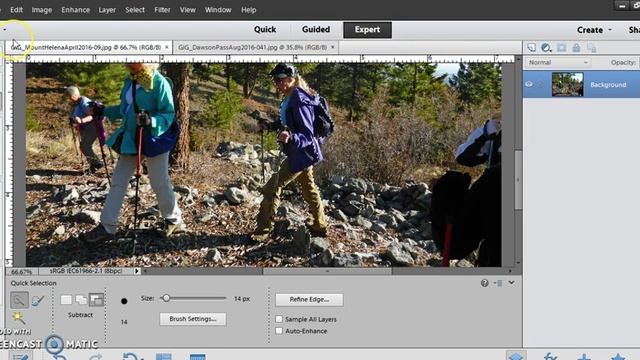Screen dimensions: 640x360
Task: Click the Tool Options icon in taskbar
Action: click(19, 356)
